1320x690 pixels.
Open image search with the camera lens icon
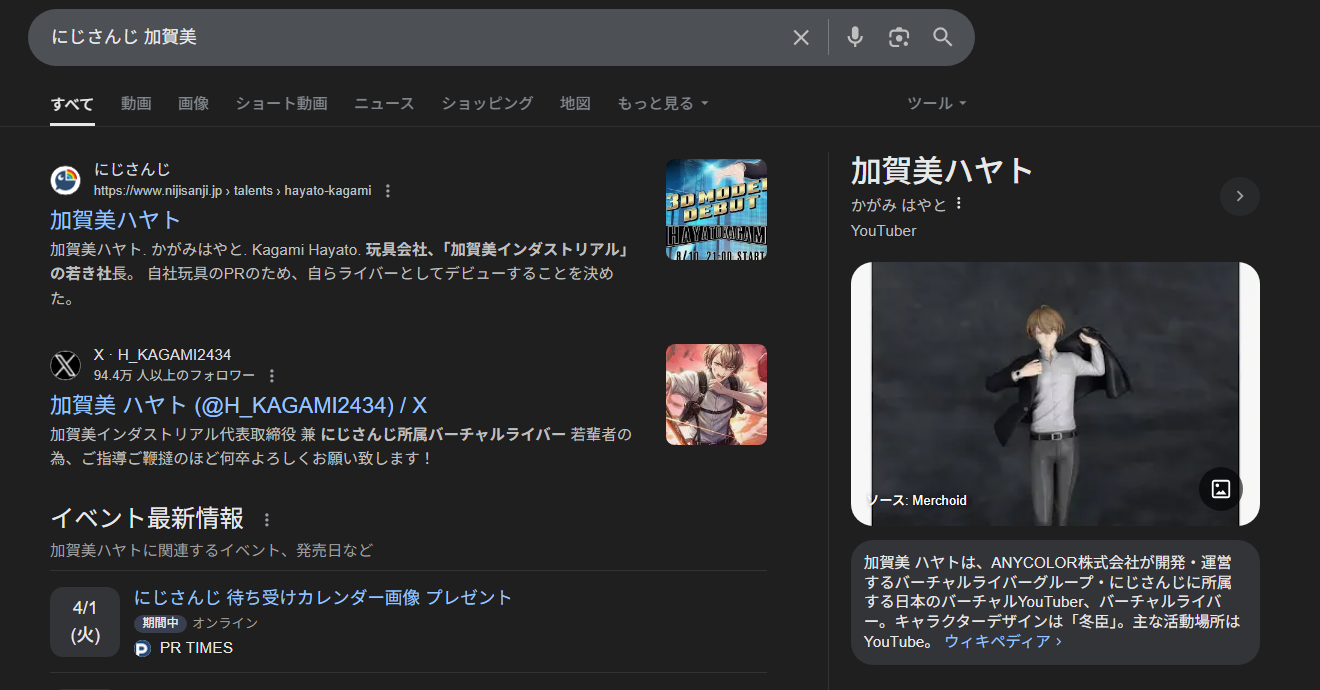click(899, 38)
